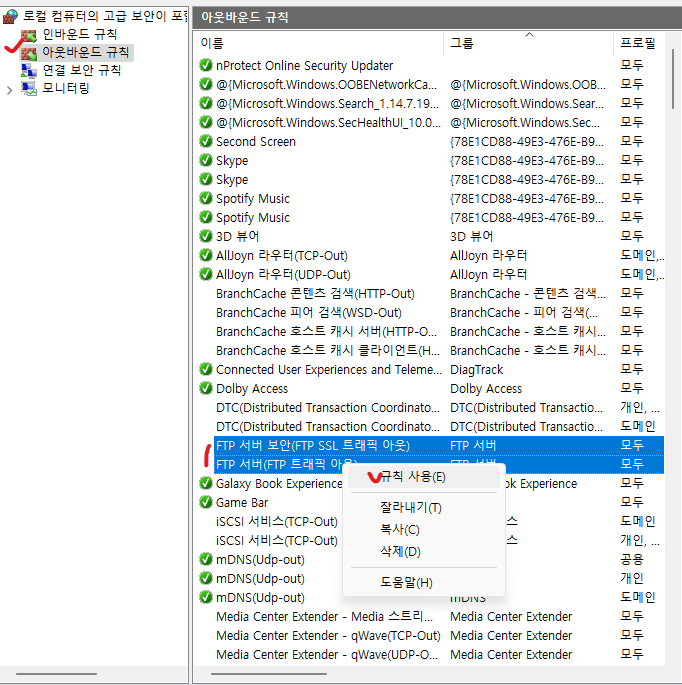The width and height of the screenshot is (682, 685).
Task: Click green check icon of Dolby Access rule
Action: pos(205,388)
